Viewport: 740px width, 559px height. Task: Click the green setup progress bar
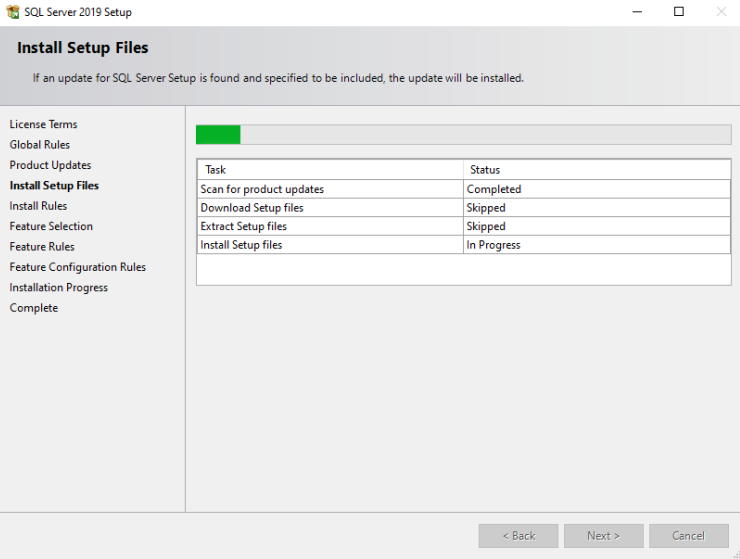click(x=463, y=135)
